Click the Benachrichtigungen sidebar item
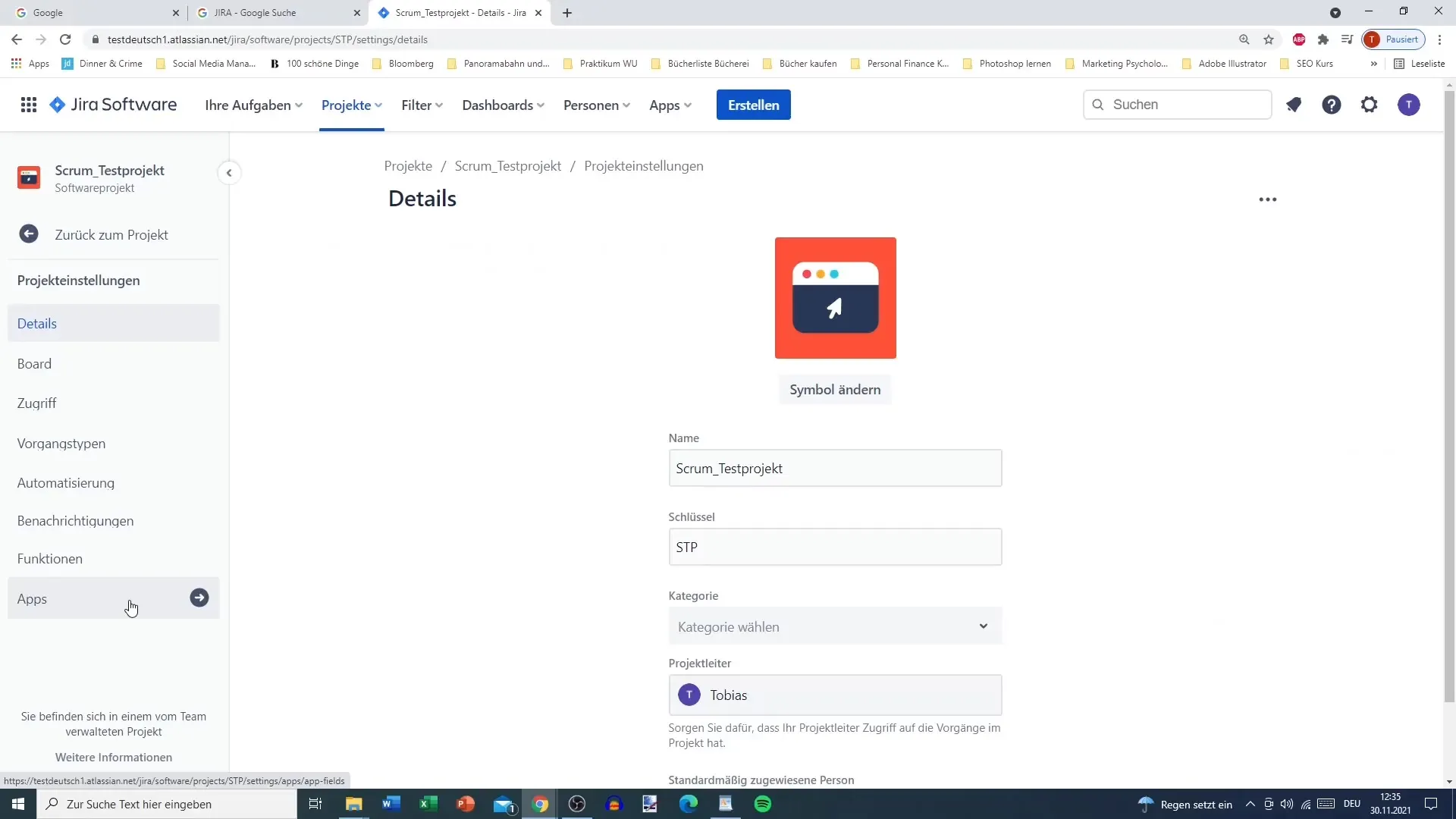Viewport: 1456px width, 819px height. (x=75, y=520)
